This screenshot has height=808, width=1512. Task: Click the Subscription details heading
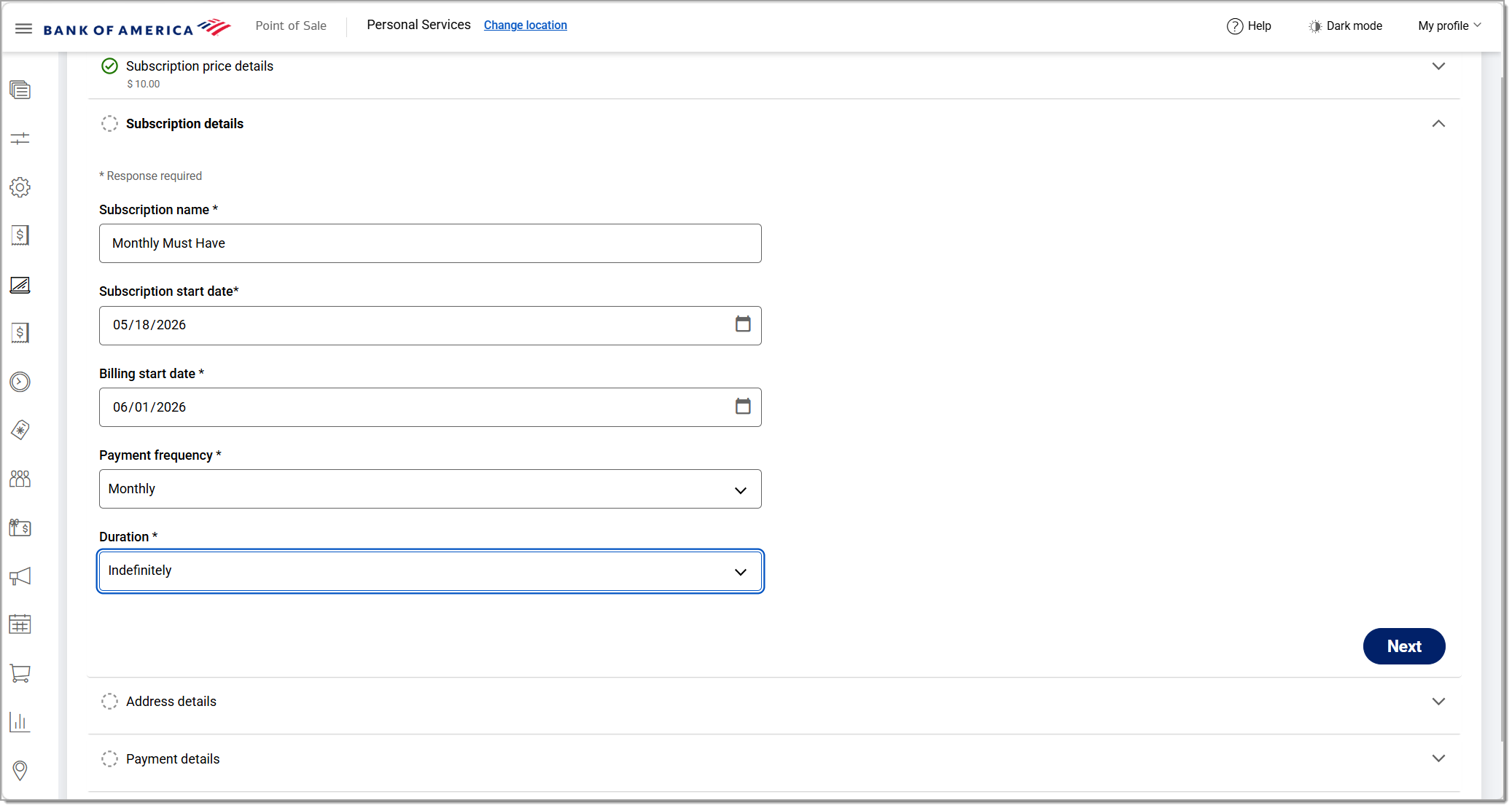pos(184,124)
